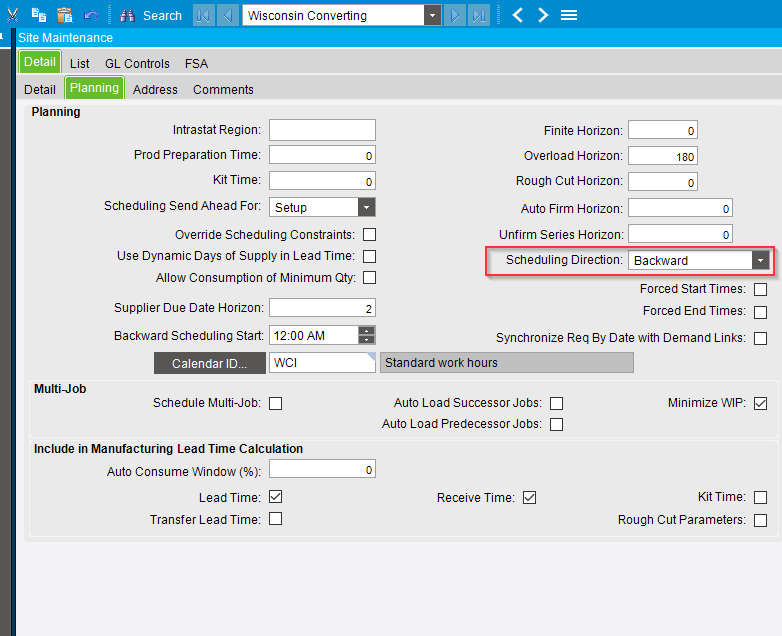The height and width of the screenshot is (636, 782).
Task: Toggle Synchronize Req By Date checkbox
Action: pos(761,338)
